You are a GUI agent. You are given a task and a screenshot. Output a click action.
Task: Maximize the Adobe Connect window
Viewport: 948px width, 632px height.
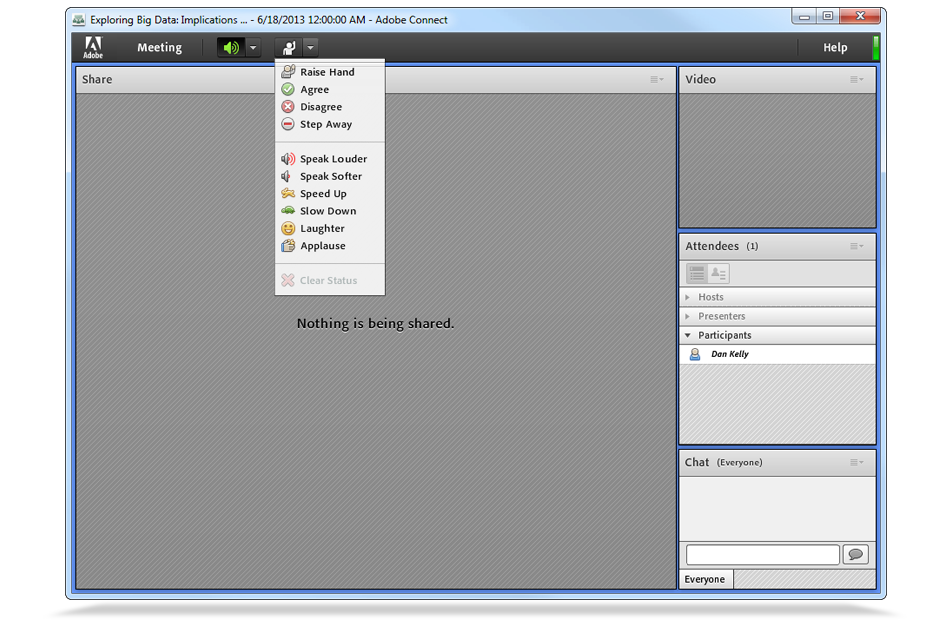pos(828,16)
